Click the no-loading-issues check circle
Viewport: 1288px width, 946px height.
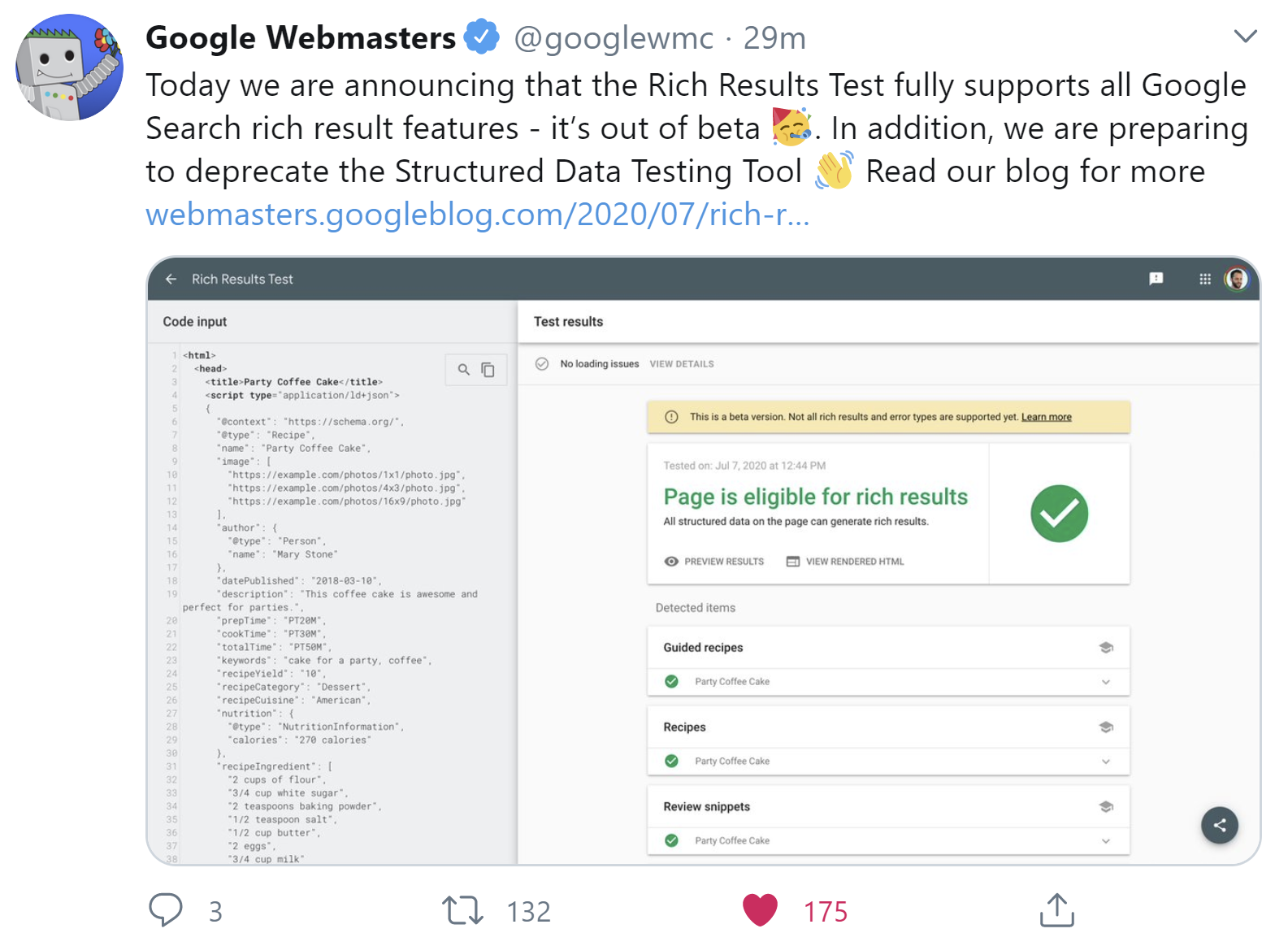click(543, 364)
